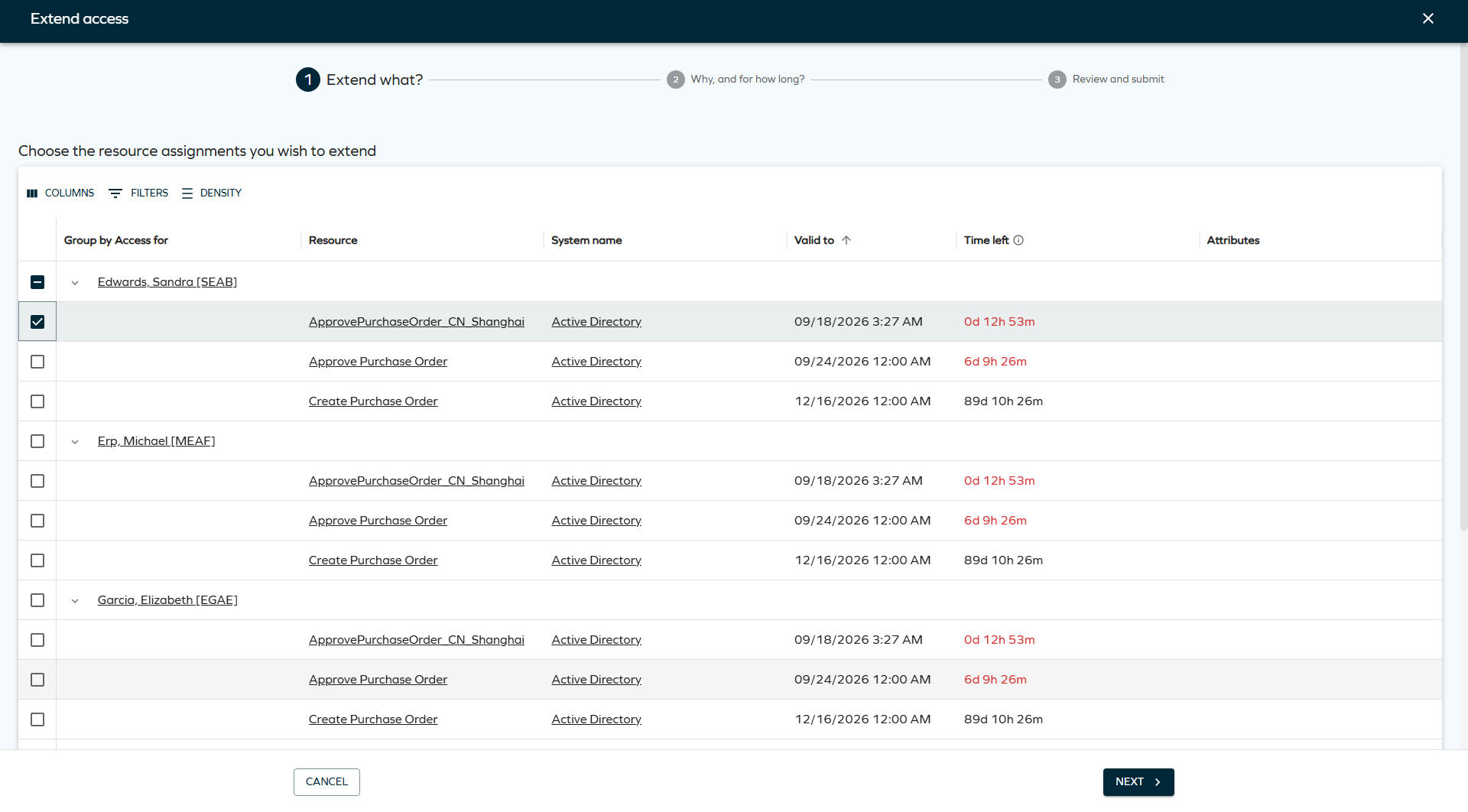Screen dimensions: 1468x812
Task: Open Elizabeth's ApprovePurchaseOrder_CN_Shanghai resource link
Action: pyautogui.click(x=417, y=640)
